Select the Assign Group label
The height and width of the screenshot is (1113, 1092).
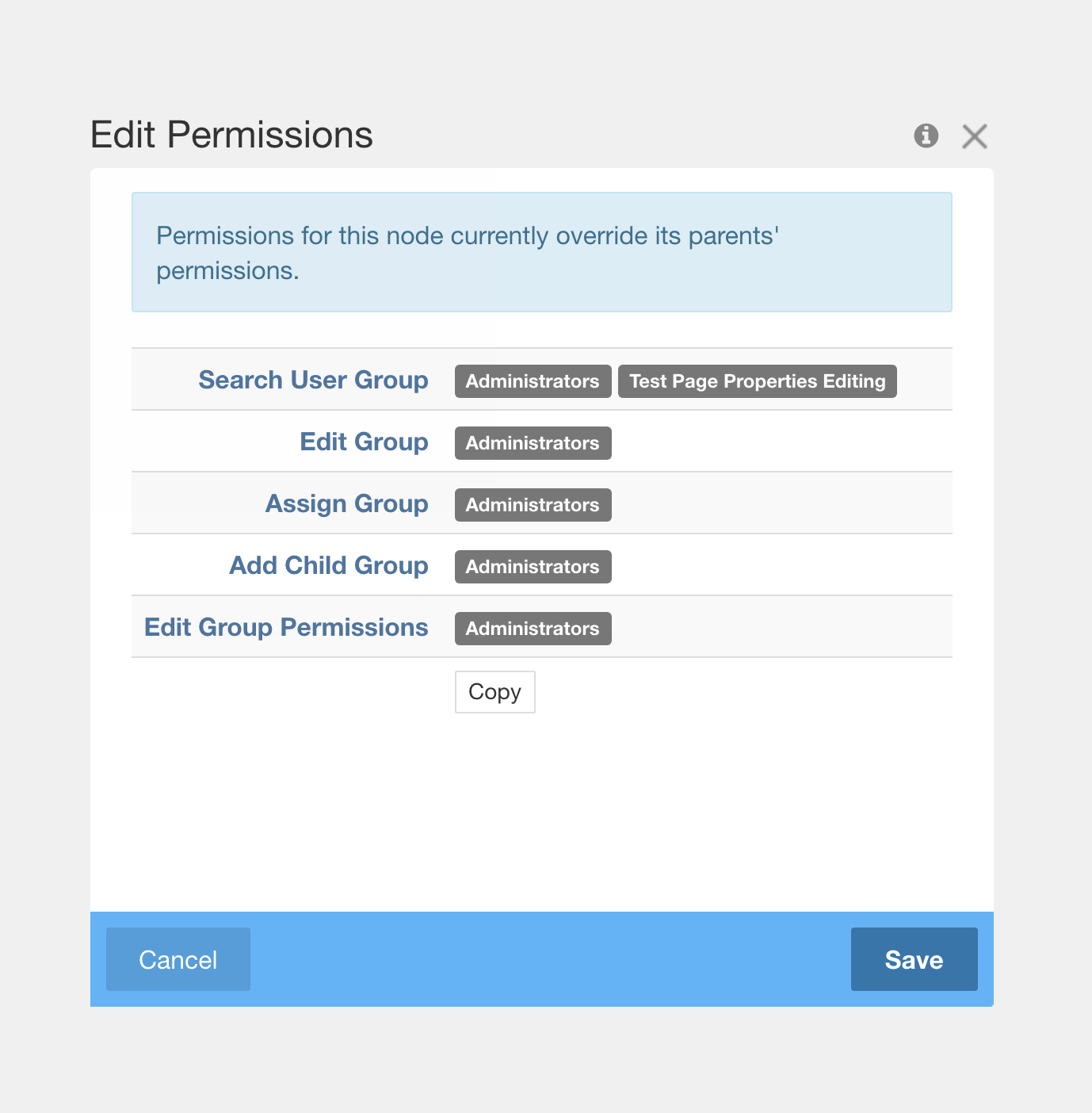tap(346, 503)
